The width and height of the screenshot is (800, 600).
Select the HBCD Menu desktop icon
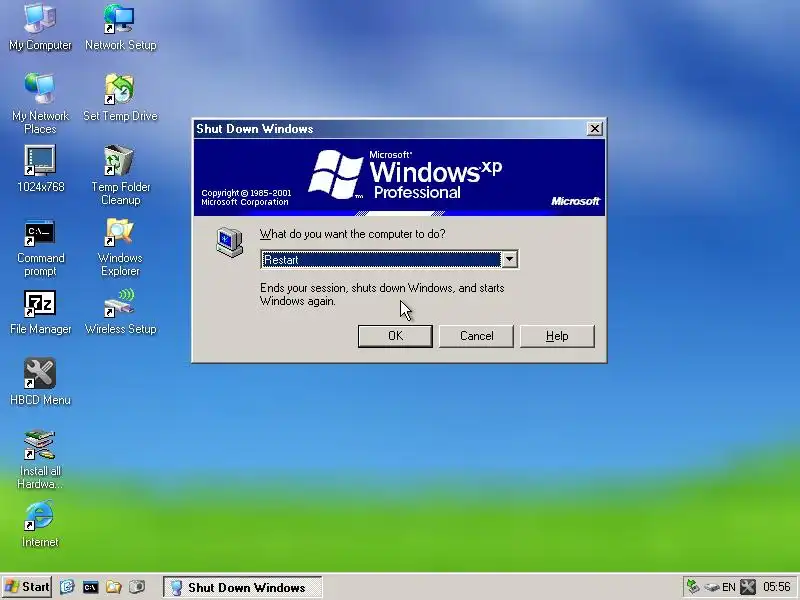(40, 382)
